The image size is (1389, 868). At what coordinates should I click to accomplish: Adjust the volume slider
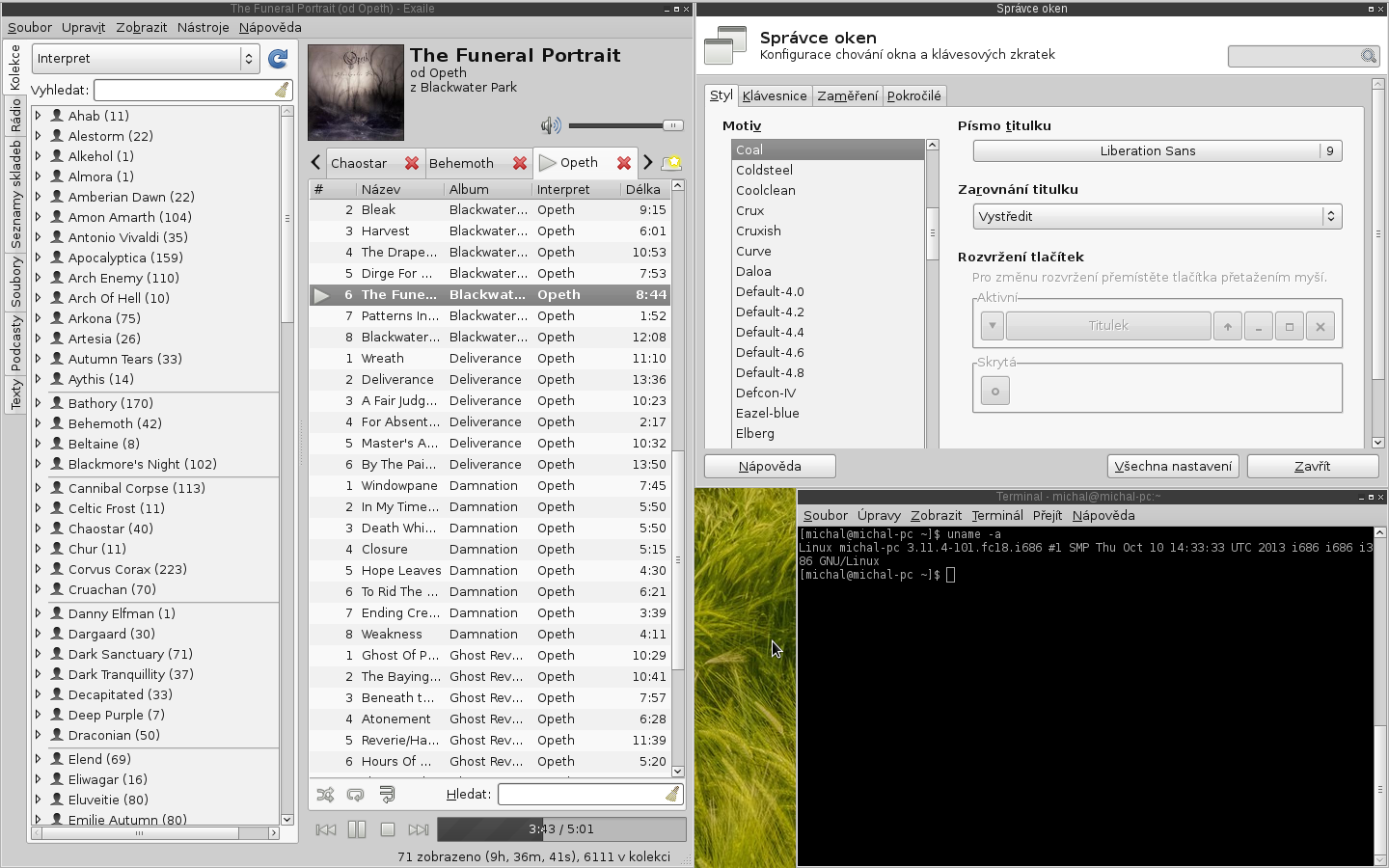pyautogui.click(x=626, y=125)
